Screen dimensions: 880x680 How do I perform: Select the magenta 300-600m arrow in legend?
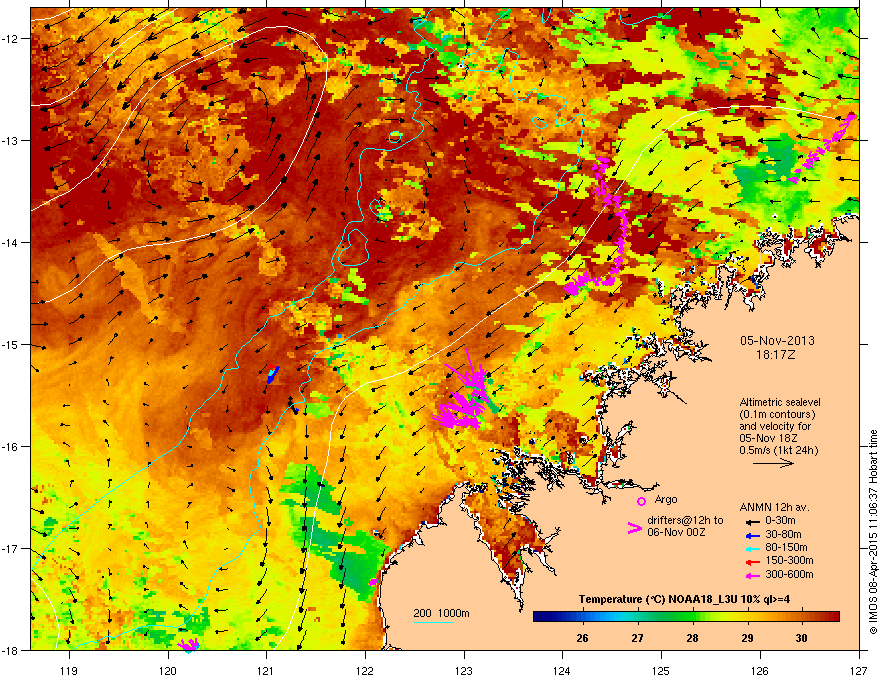(x=753, y=576)
